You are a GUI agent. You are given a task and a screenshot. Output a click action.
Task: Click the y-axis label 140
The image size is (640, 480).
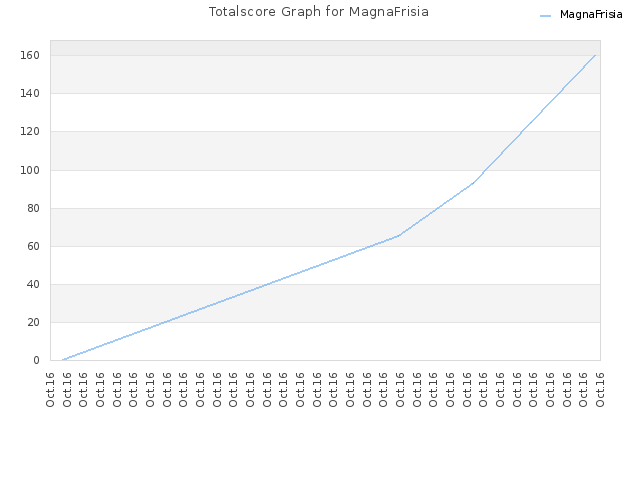(x=30, y=93)
